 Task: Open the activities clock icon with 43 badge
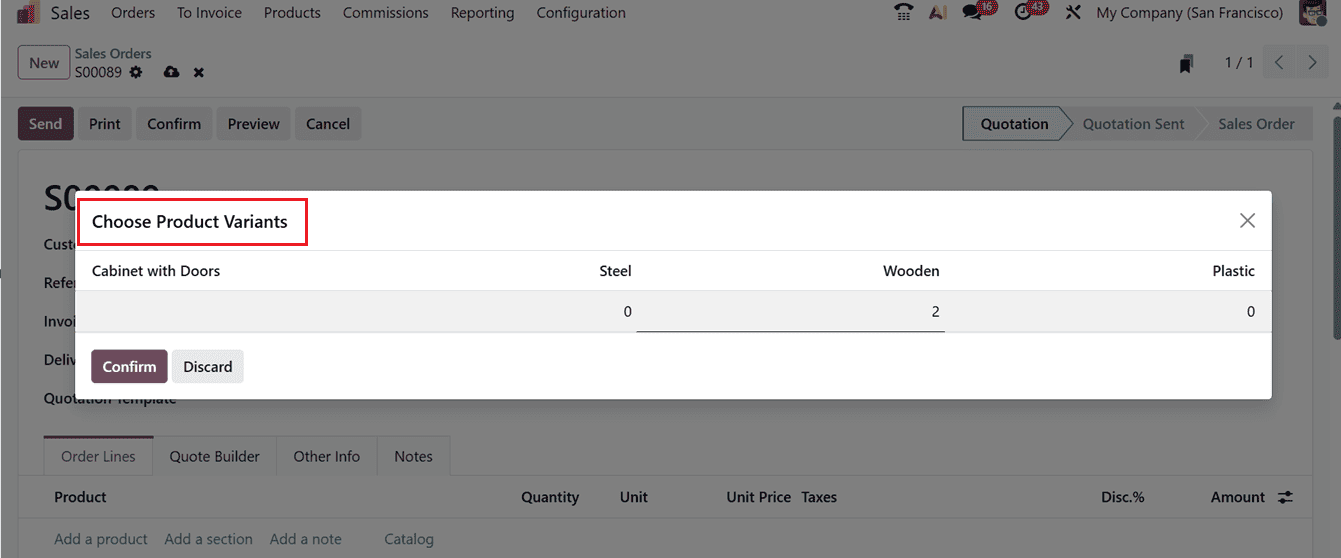1024,13
